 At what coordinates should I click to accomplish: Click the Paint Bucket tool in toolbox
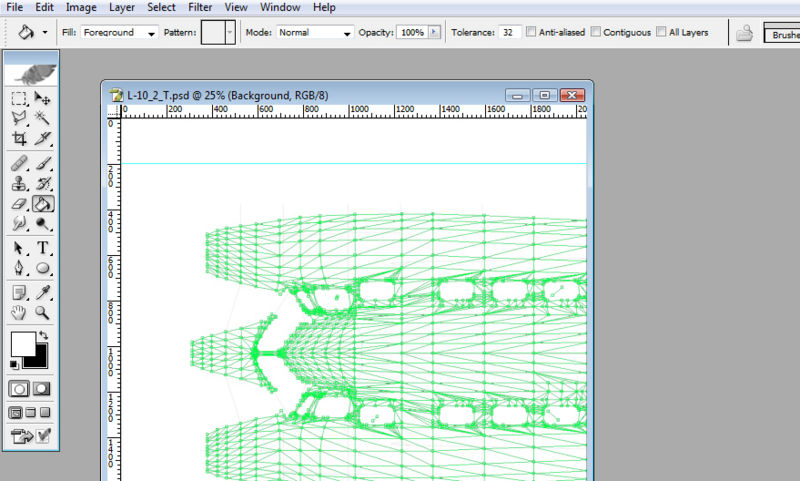(43, 204)
